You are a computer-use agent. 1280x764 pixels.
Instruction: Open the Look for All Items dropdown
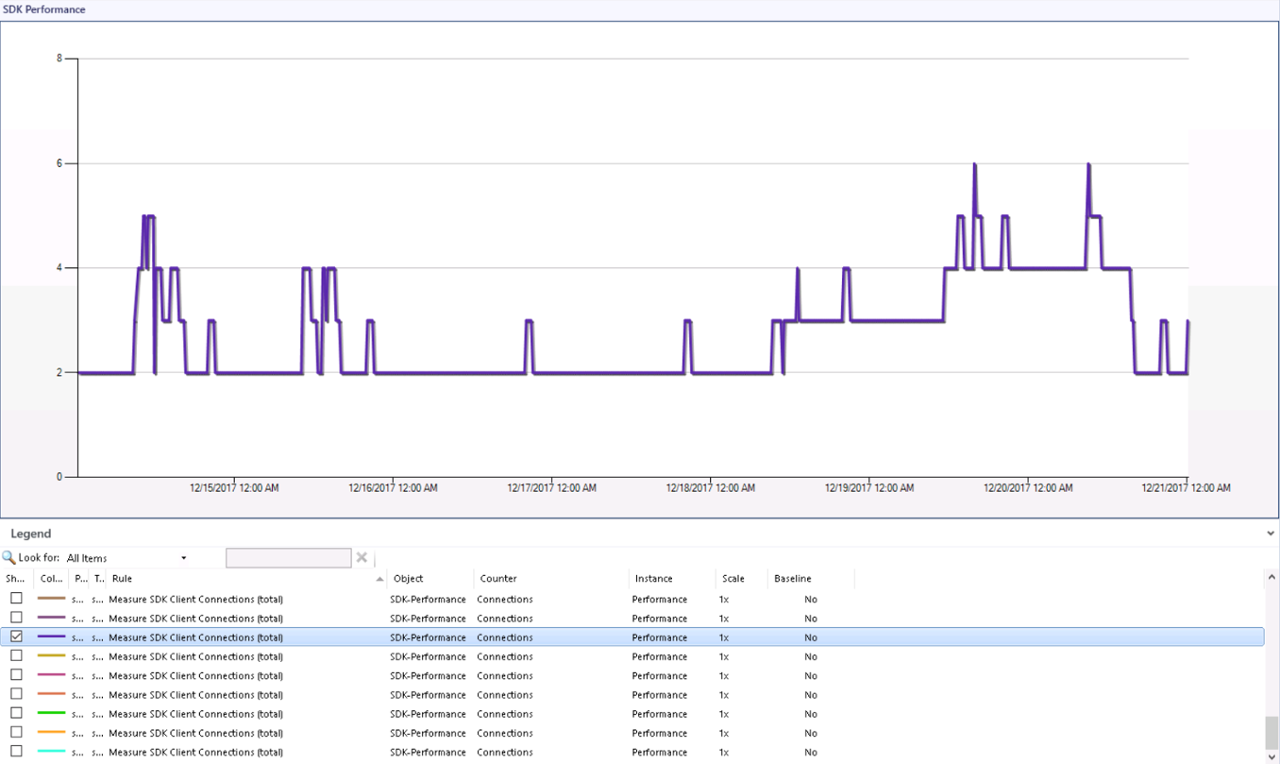(x=183, y=558)
